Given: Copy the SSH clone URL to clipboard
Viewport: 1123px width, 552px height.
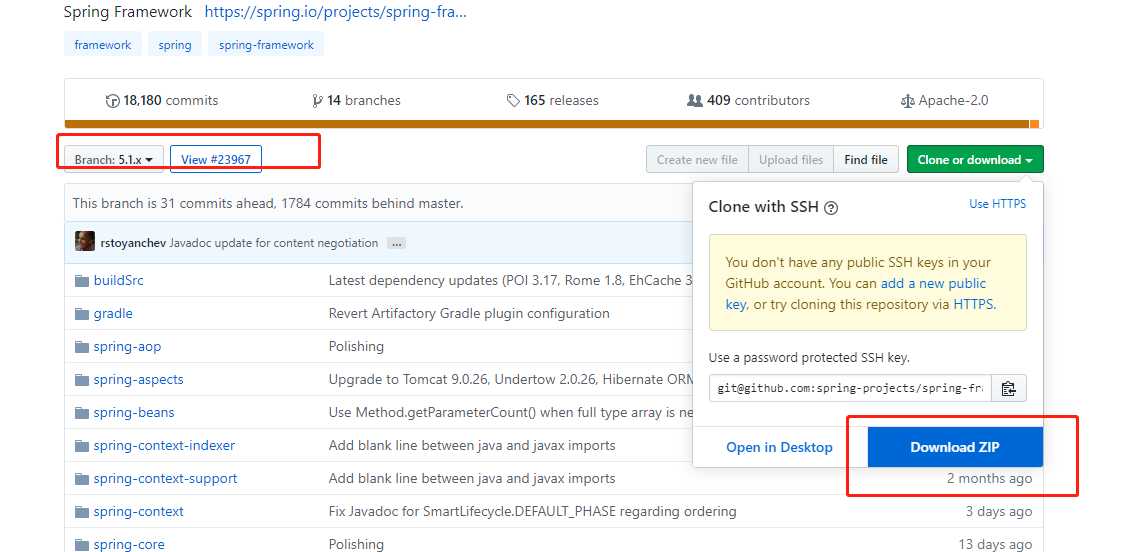Looking at the screenshot, I should pos(1008,388).
